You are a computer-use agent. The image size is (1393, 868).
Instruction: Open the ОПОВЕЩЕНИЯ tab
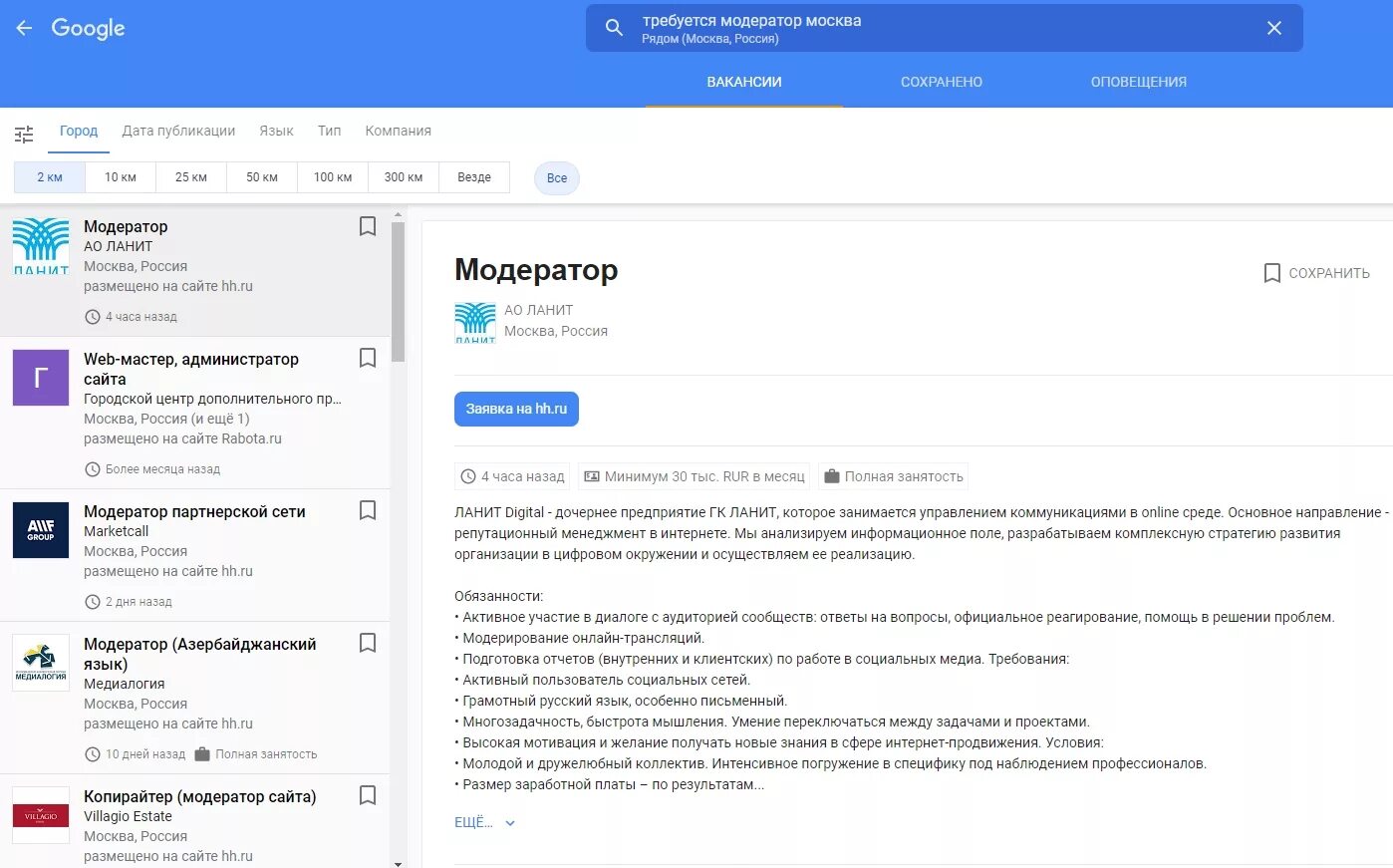tap(1137, 82)
